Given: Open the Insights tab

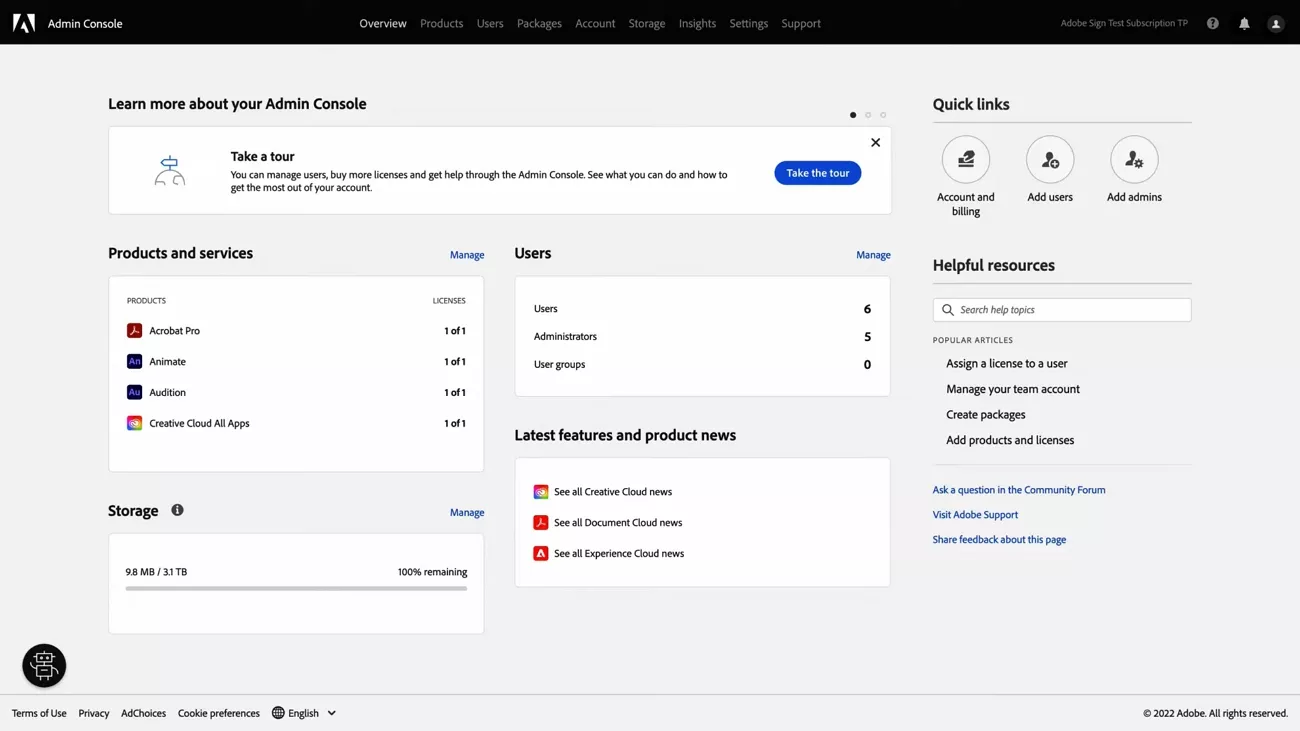Looking at the screenshot, I should 697,23.
